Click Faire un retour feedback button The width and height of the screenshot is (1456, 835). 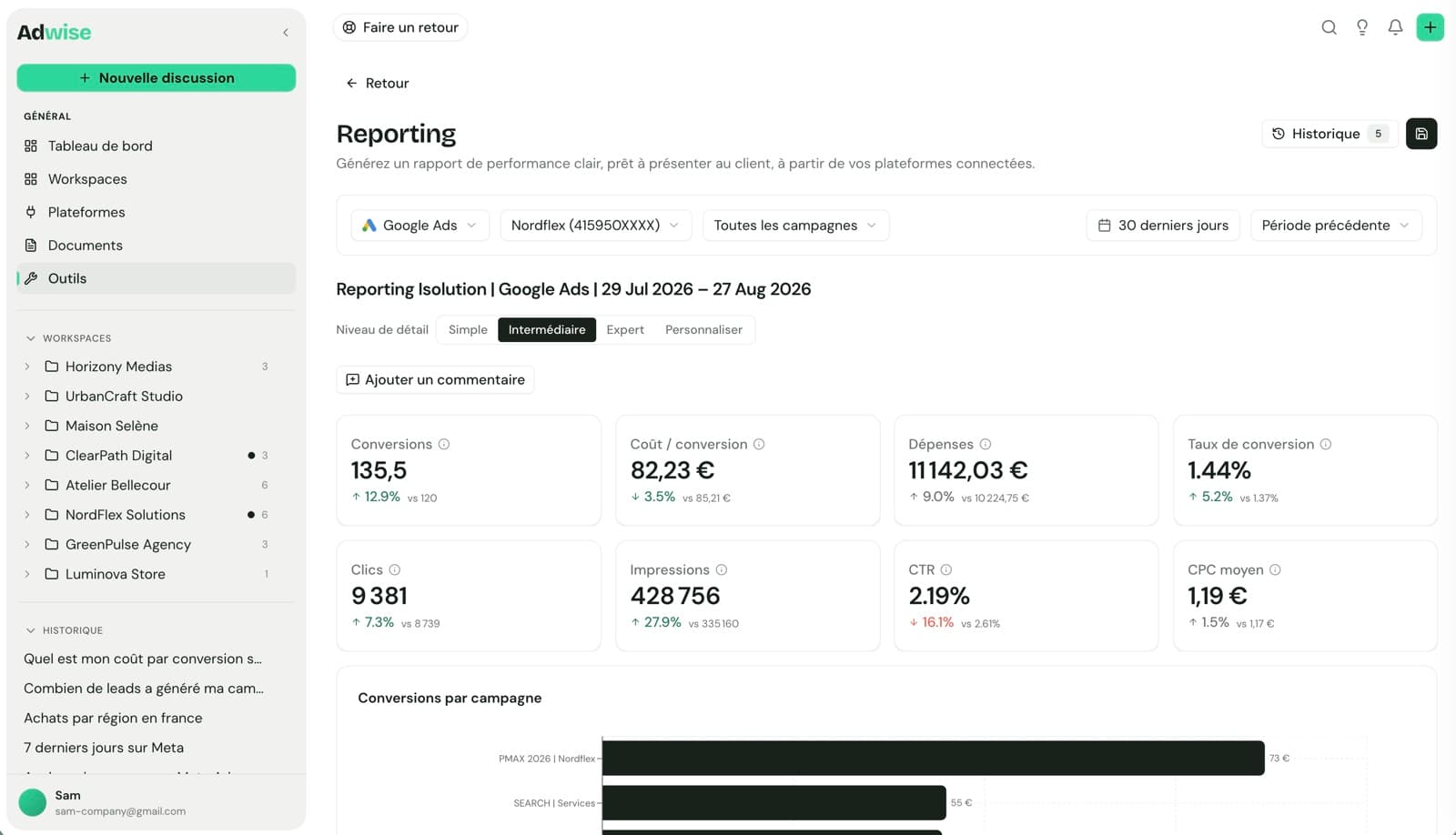[400, 27]
